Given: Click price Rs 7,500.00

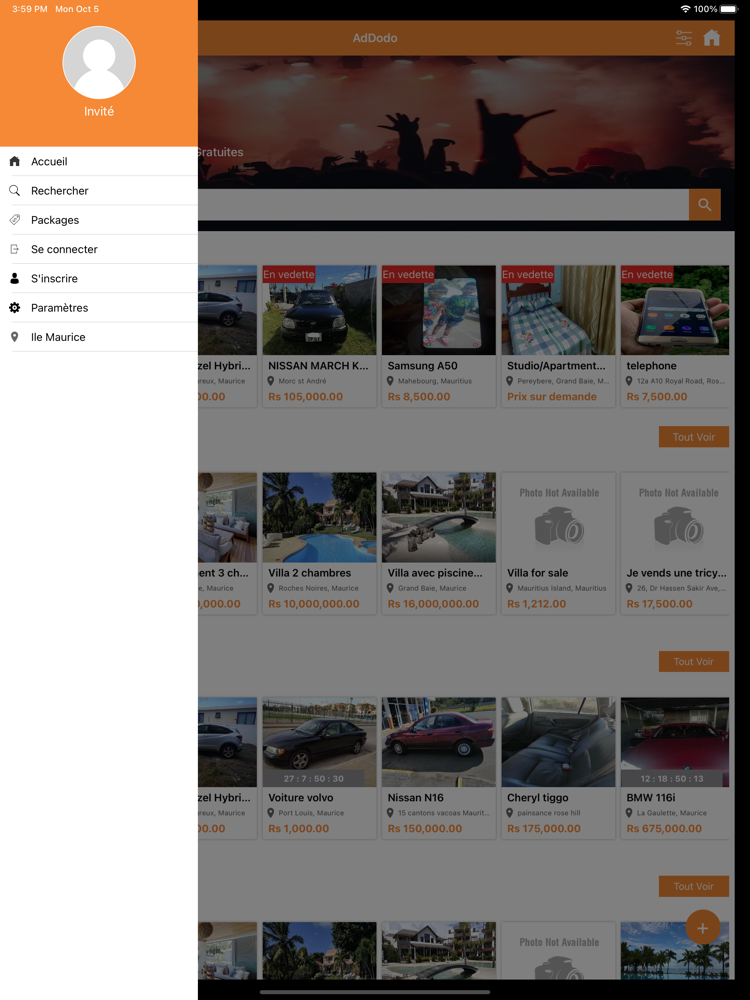Looking at the screenshot, I should tap(657, 397).
